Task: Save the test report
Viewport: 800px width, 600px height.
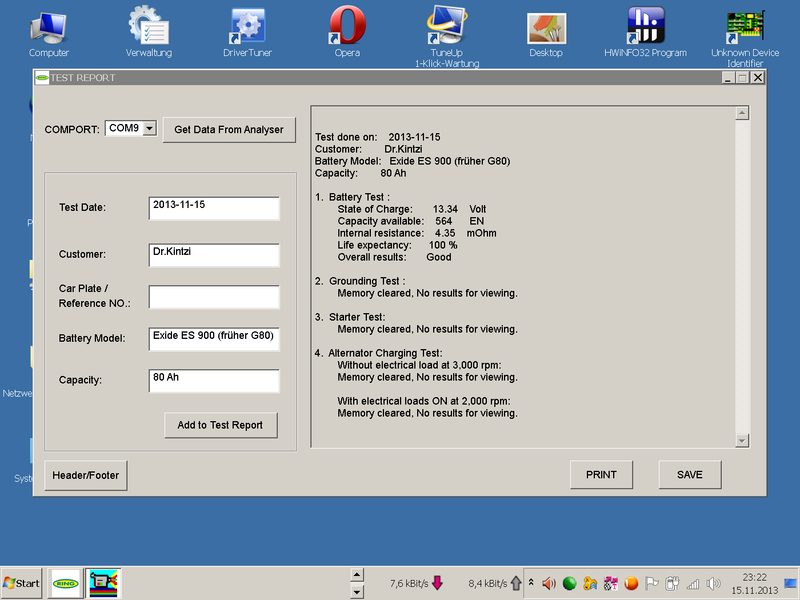Action: point(689,475)
